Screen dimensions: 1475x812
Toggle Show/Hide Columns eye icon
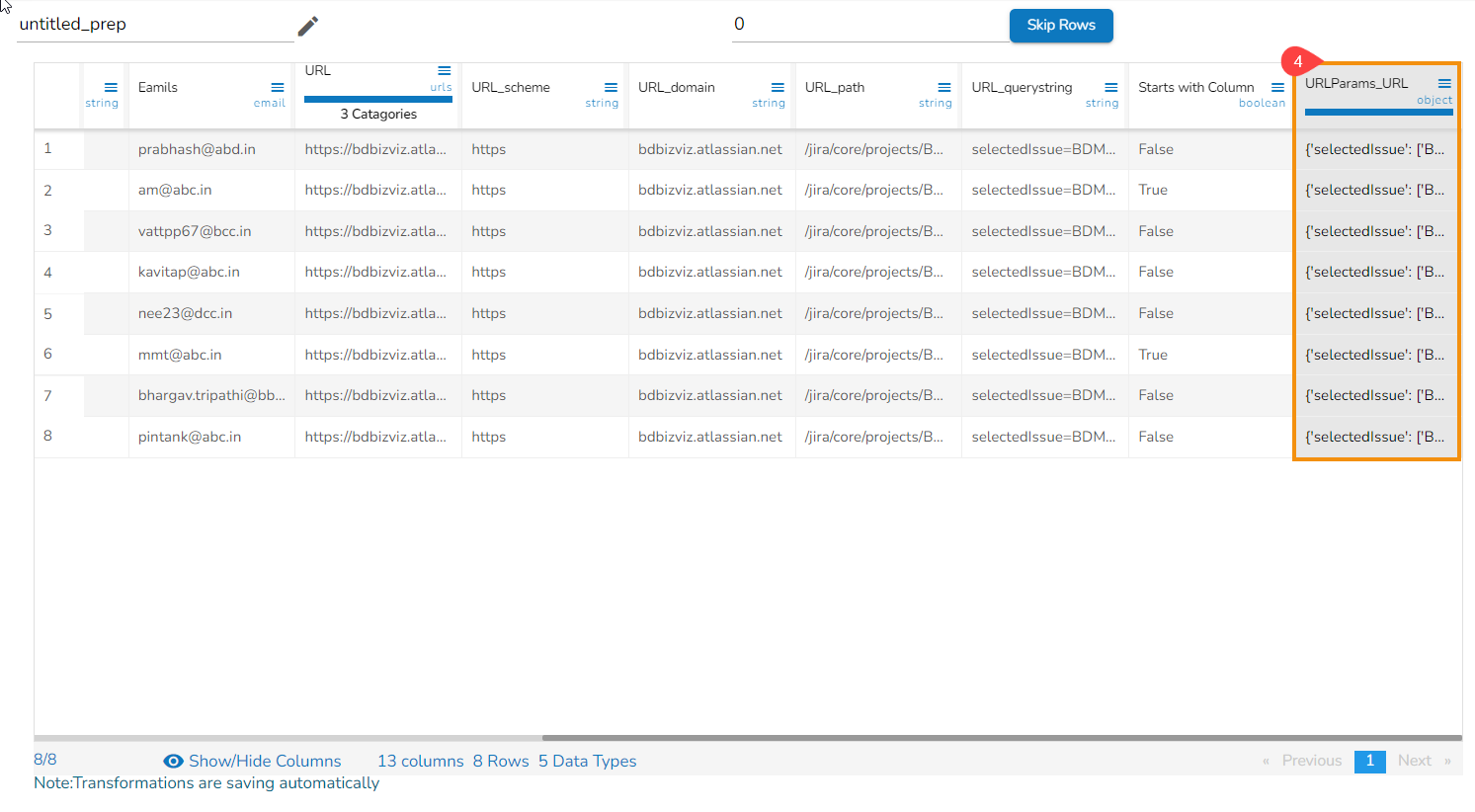173,762
